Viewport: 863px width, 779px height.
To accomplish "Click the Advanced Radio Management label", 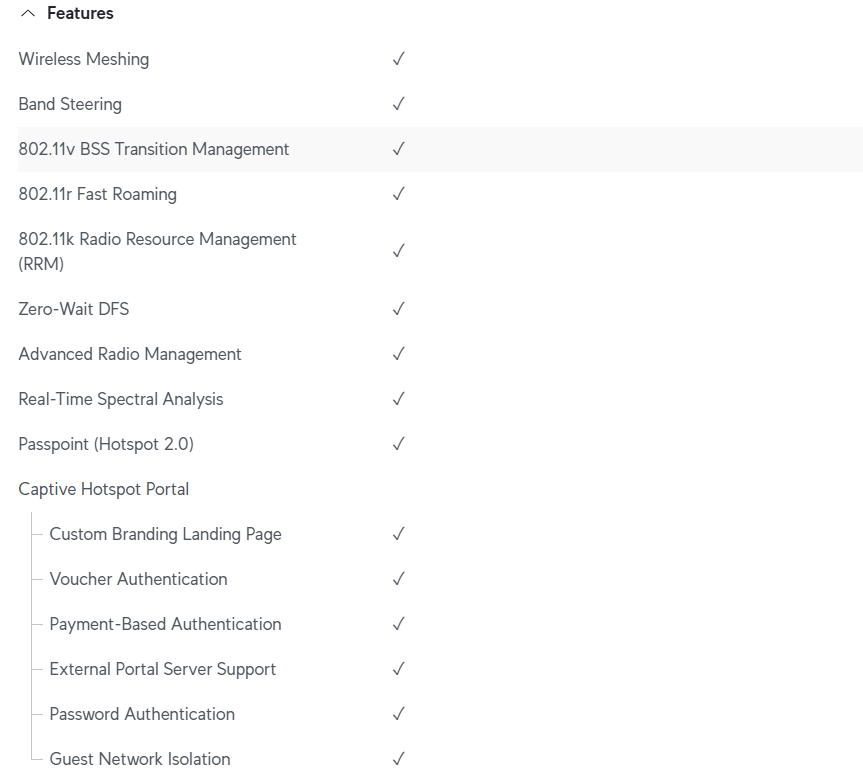I will [130, 354].
